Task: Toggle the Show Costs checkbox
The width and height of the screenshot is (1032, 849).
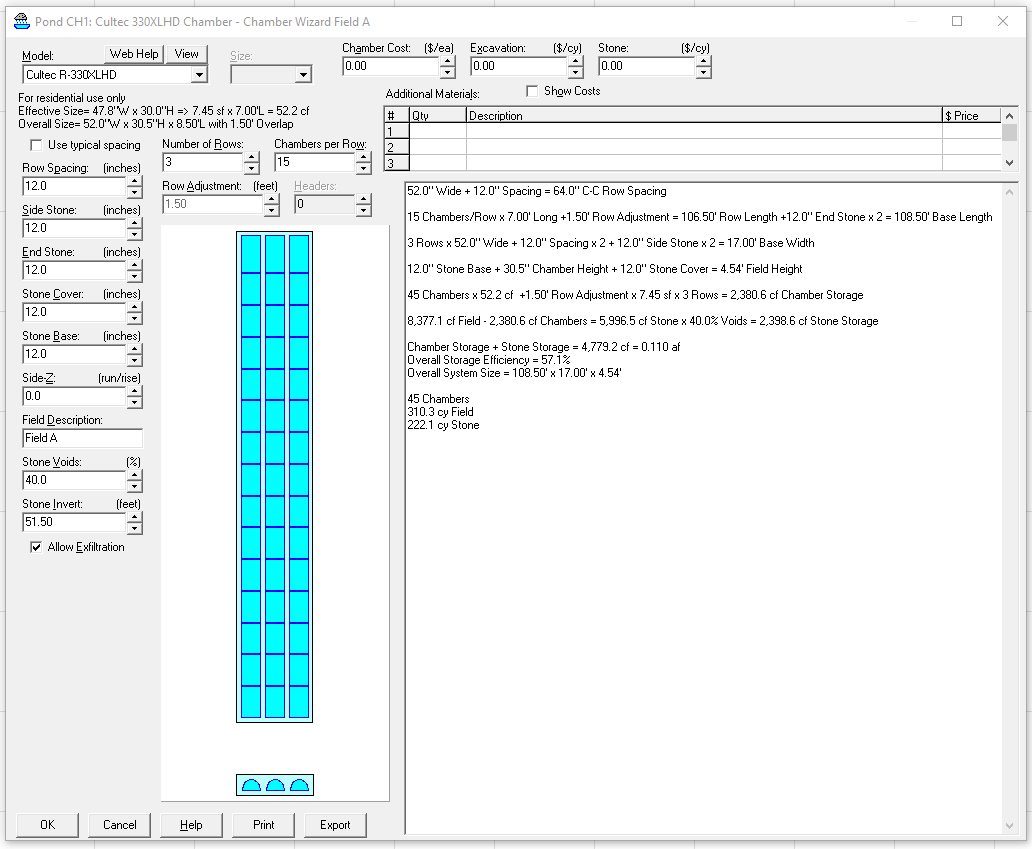Action: (x=532, y=91)
